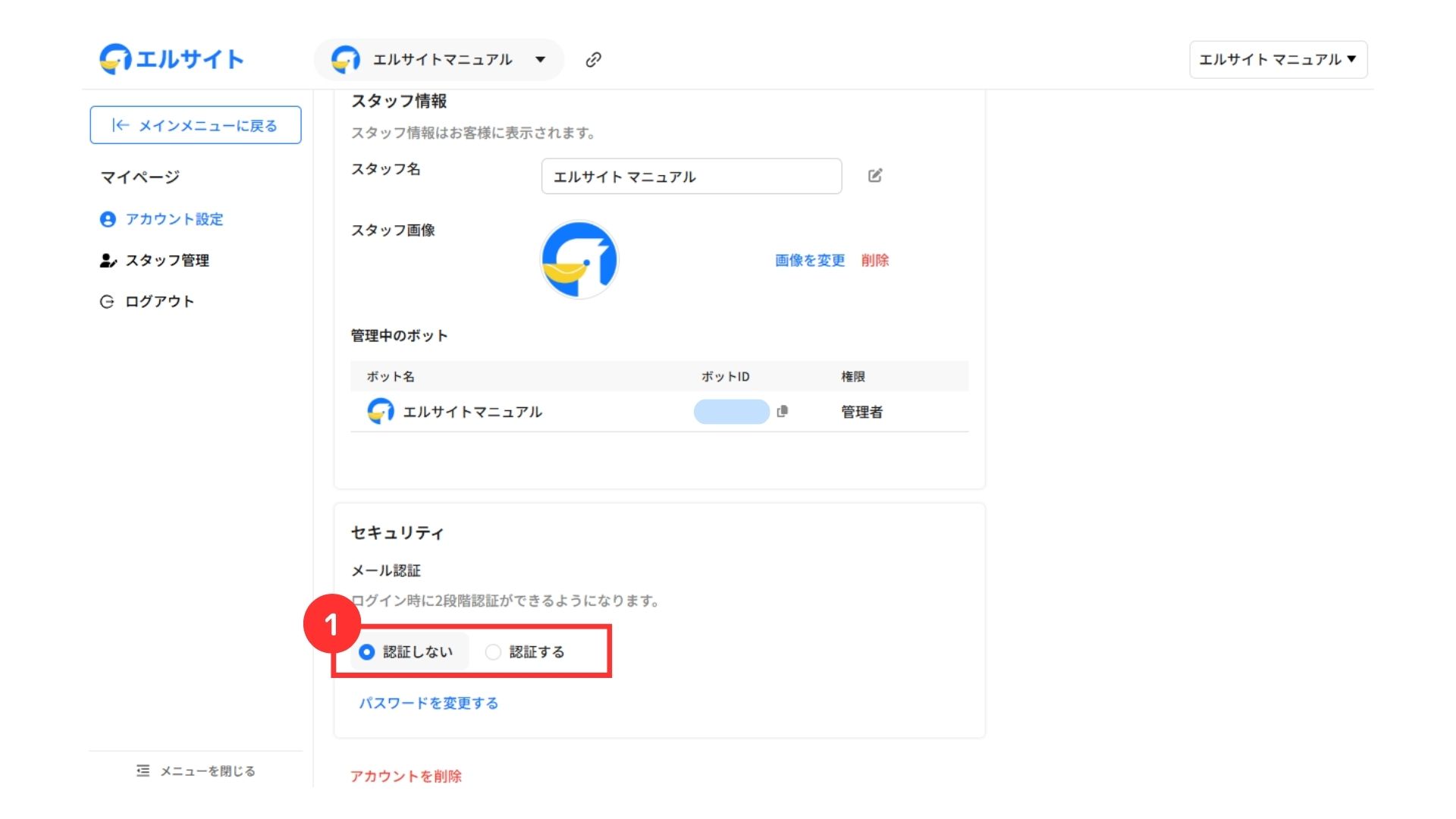Click the chain link icon beside bot selector
This screenshot has width=1456, height=819.
[593, 60]
